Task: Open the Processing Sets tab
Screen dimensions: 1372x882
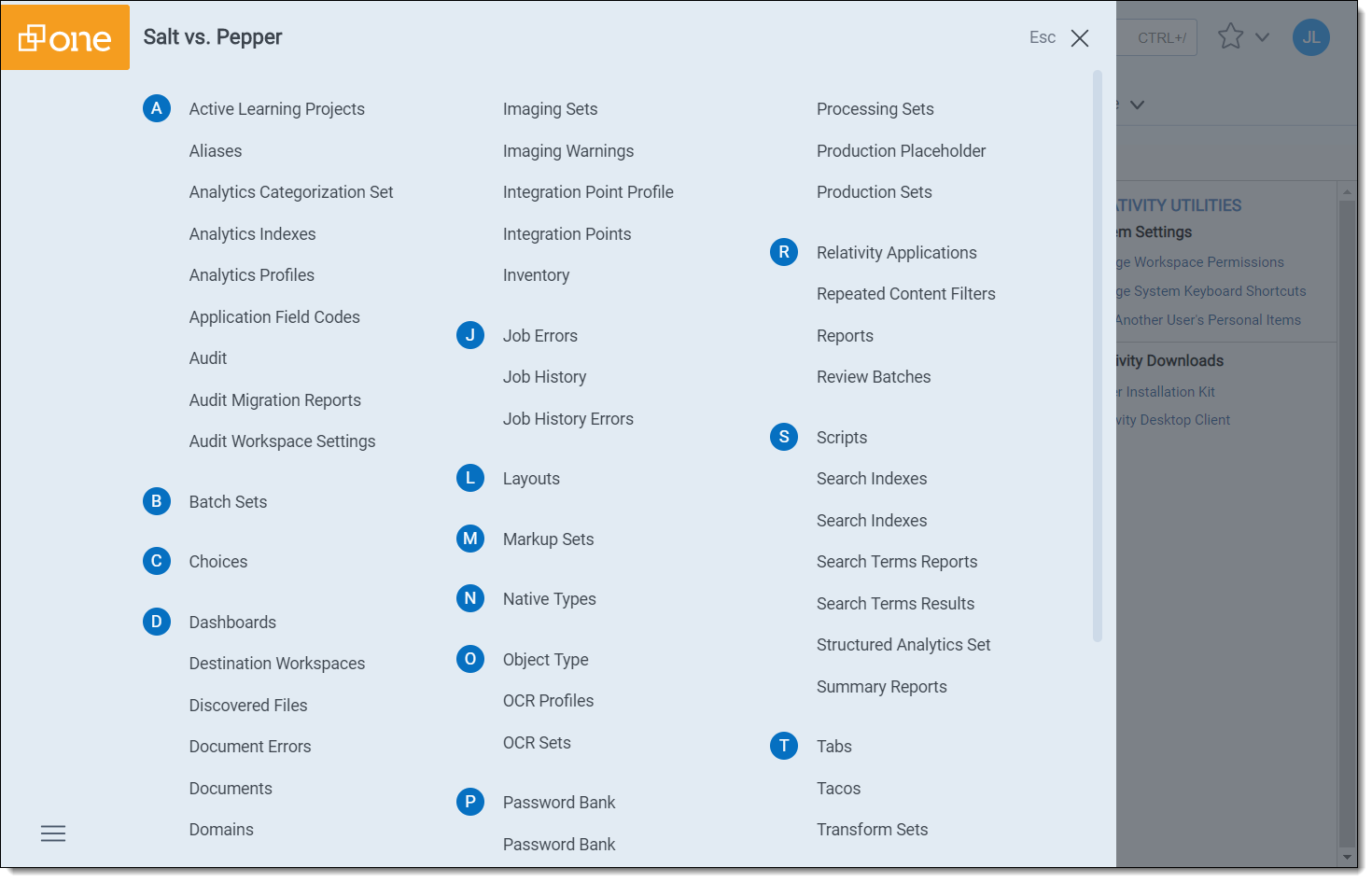Action: (875, 109)
